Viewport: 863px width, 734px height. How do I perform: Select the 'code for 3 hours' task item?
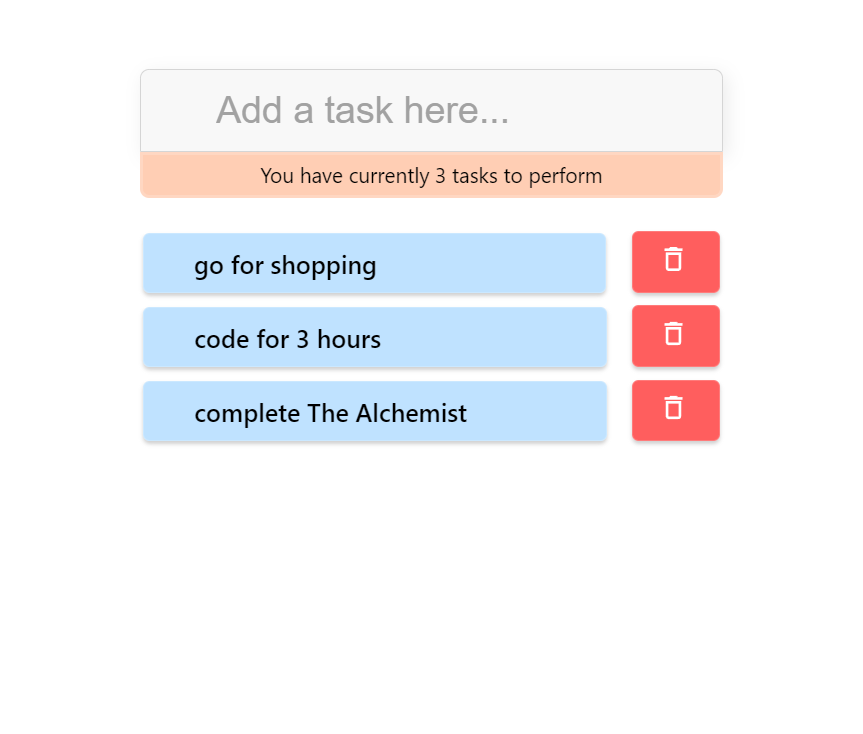(375, 337)
